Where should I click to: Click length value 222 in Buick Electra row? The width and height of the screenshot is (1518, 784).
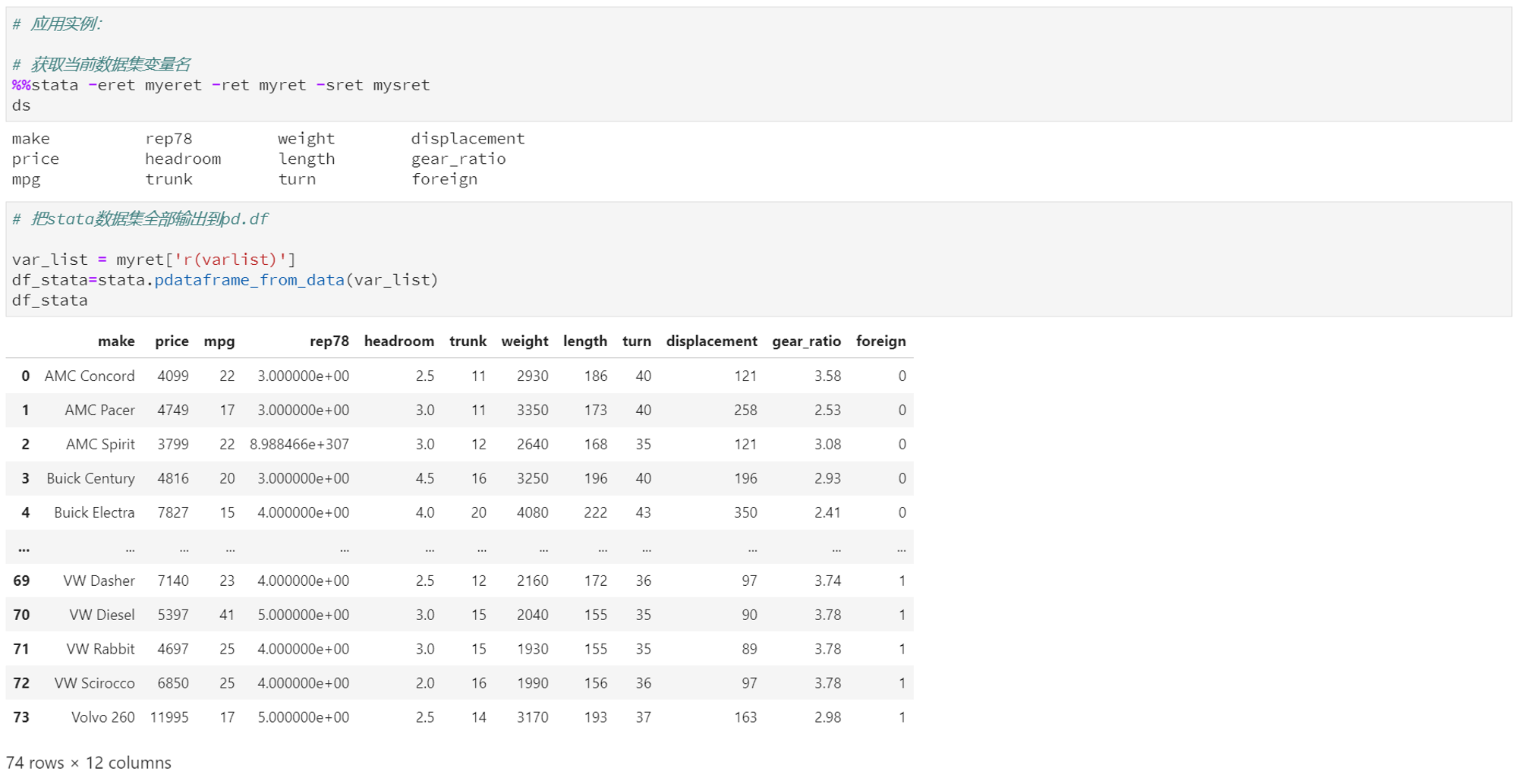tap(595, 513)
